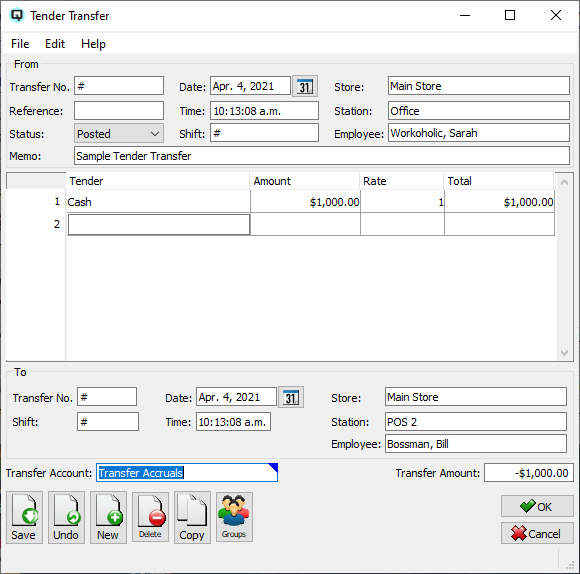Viewport: 580px width, 574px height.
Task: Open the File menu
Action: point(20,44)
